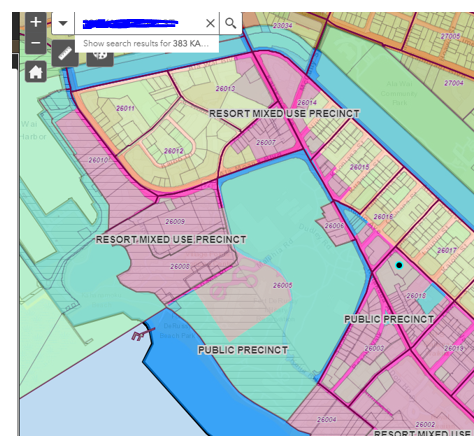474x444 pixels.
Task: Select the pink parcel labeled 26009
Action: tap(175, 221)
